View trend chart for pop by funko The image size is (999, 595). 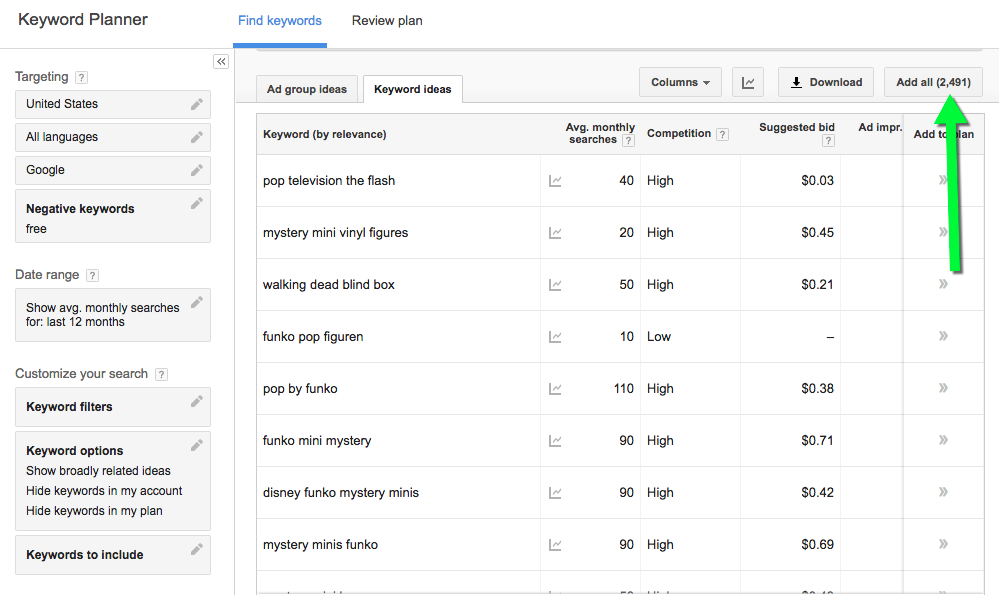555,389
